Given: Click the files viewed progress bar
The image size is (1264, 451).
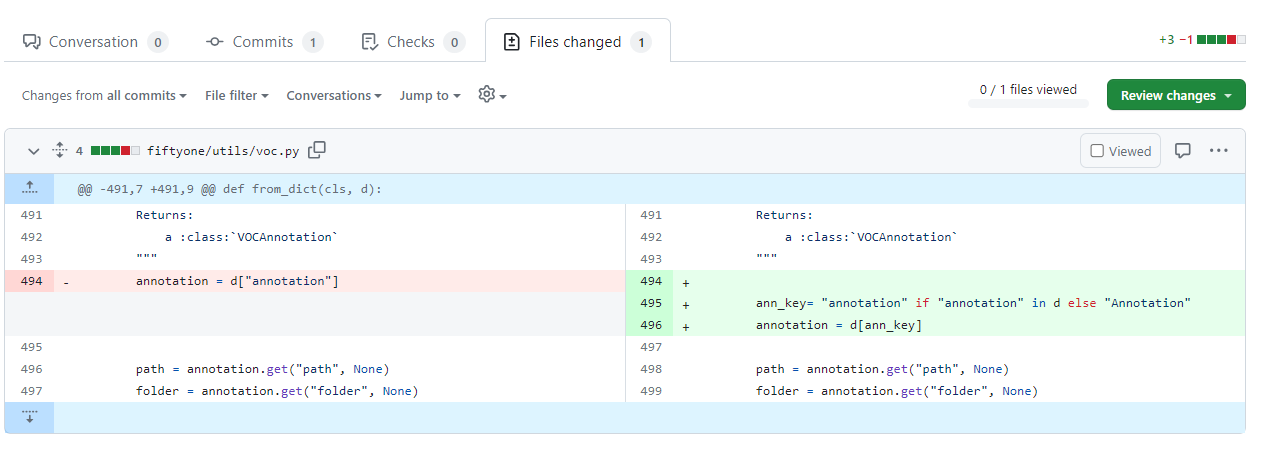Looking at the screenshot, I should point(1027,103).
